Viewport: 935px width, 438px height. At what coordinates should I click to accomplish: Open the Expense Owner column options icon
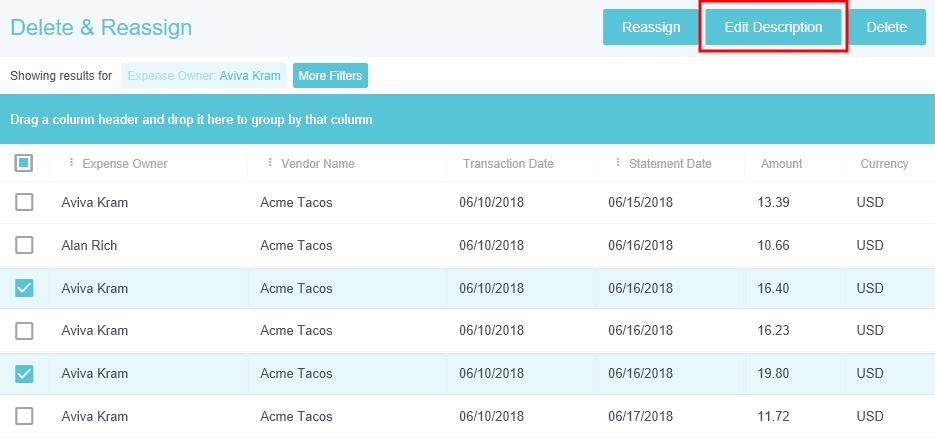71,163
